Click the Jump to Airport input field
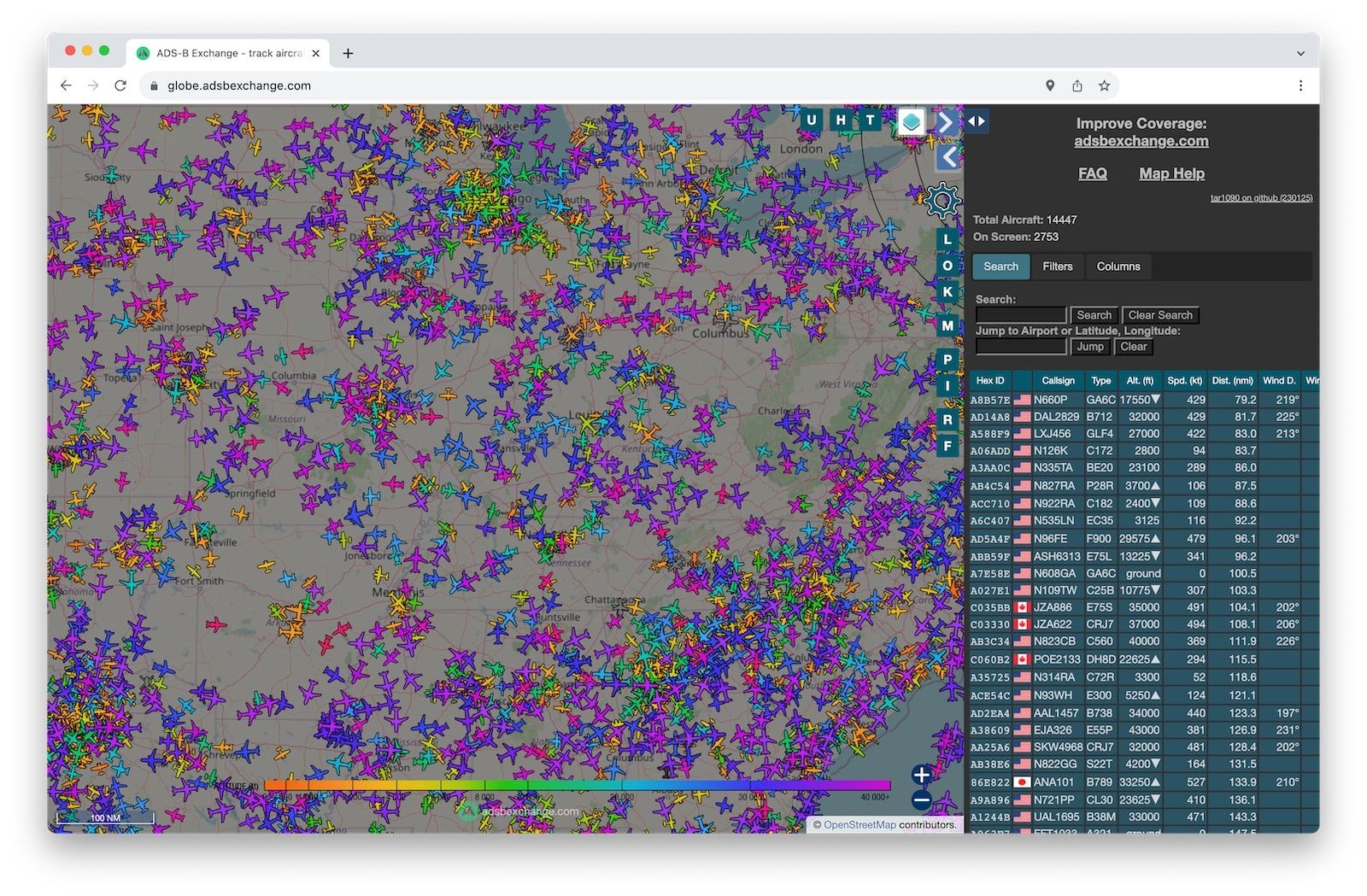The width and height of the screenshot is (1367, 896). pos(1021,347)
